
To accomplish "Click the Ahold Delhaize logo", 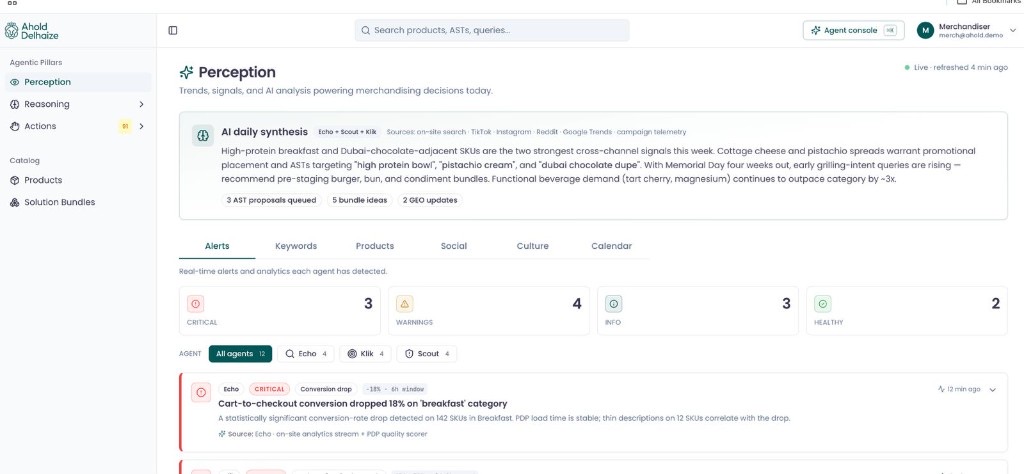I will [x=30, y=31].
